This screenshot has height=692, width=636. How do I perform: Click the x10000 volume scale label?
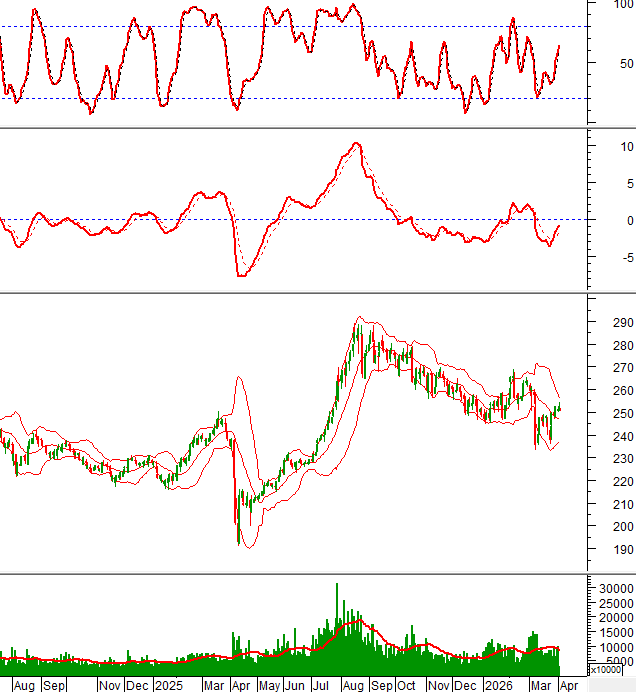coord(605,669)
